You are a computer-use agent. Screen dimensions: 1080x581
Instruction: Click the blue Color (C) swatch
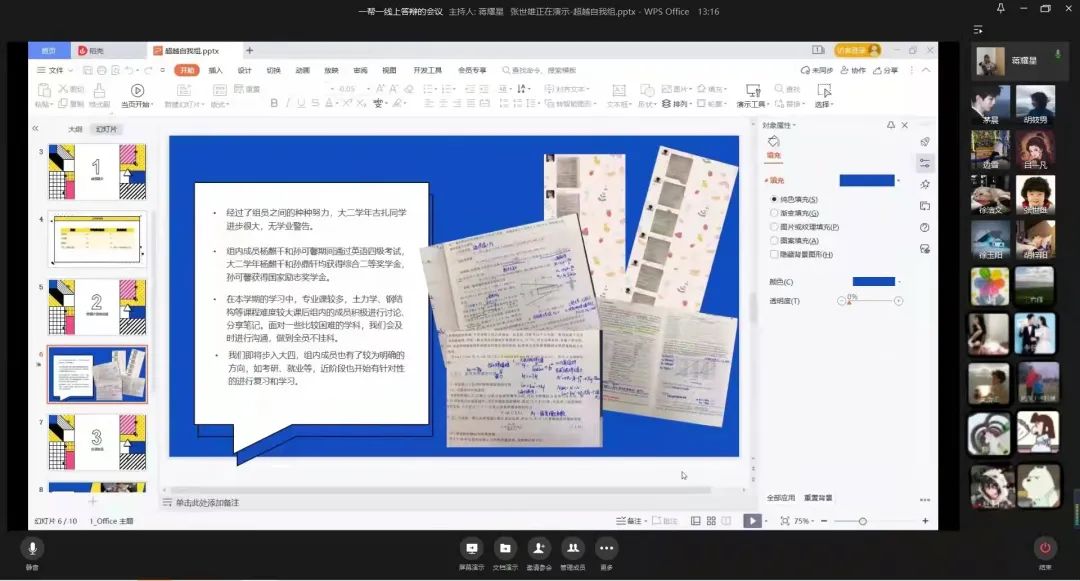tap(873, 282)
